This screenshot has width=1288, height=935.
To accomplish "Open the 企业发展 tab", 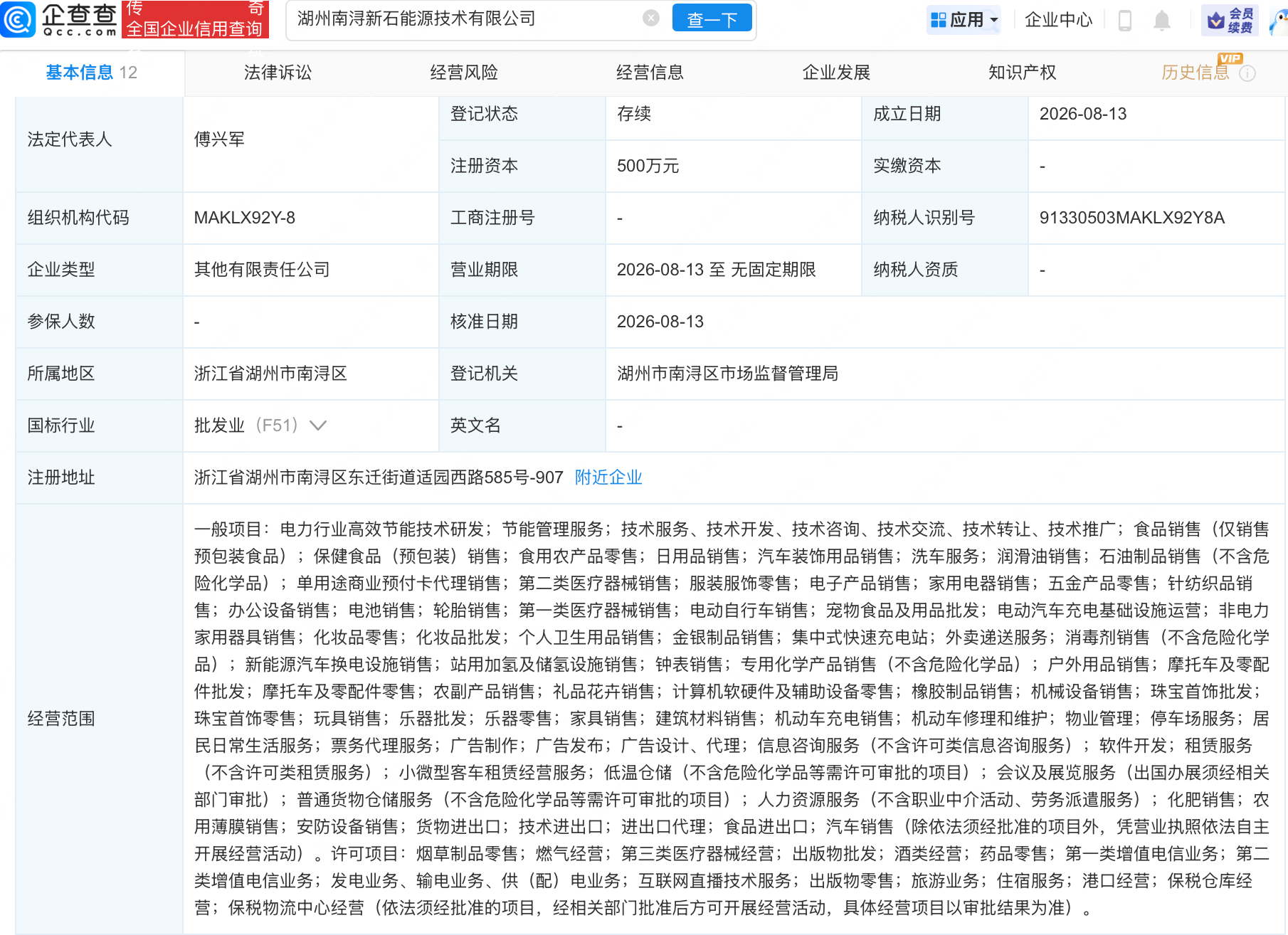I will coord(836,73).
